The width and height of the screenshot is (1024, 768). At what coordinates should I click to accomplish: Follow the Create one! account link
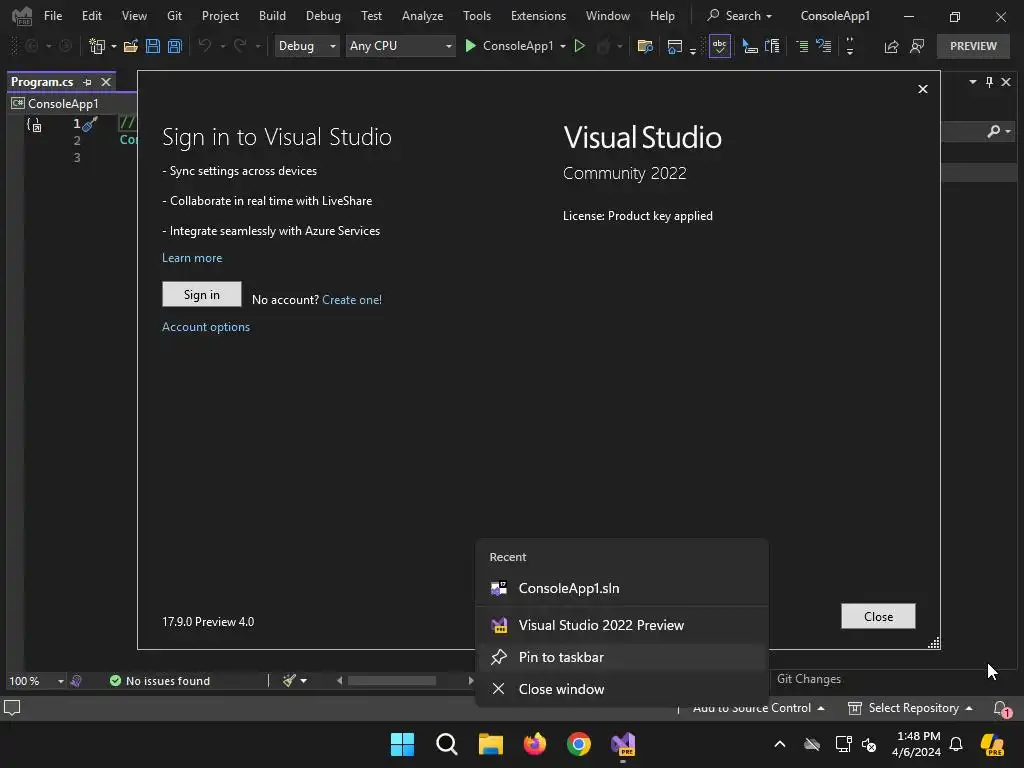coord(352,300)
